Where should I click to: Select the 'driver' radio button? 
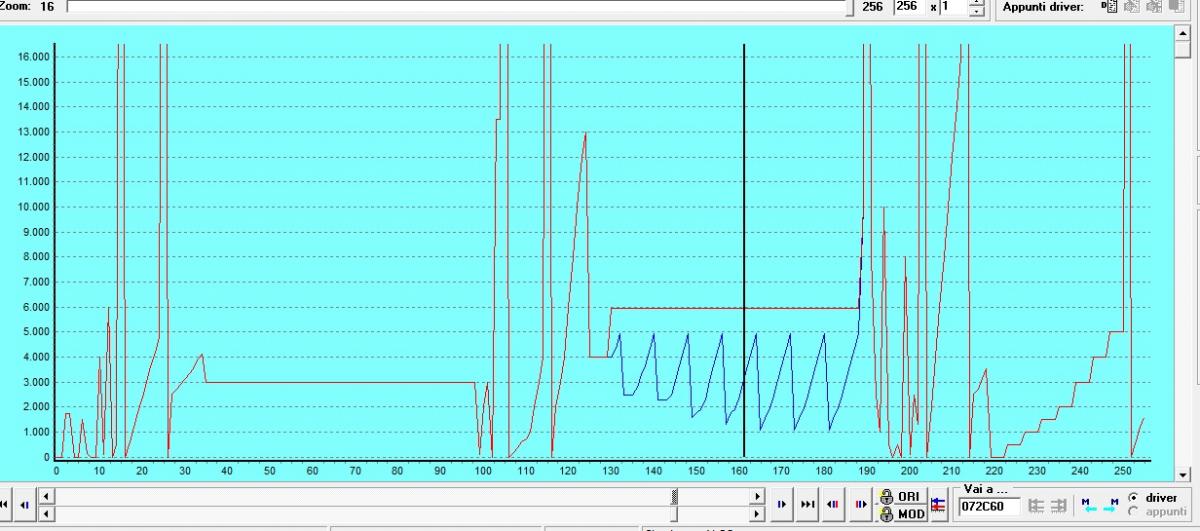click(x=1133, y=497)
